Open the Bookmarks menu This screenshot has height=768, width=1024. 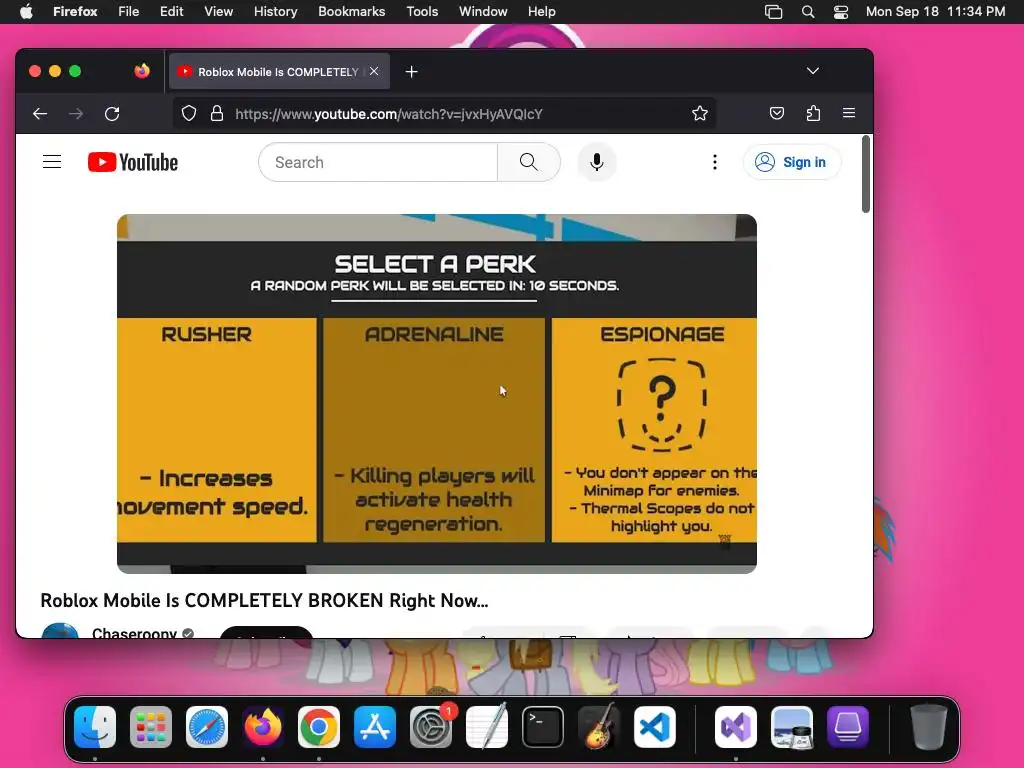tap(351, 12)
